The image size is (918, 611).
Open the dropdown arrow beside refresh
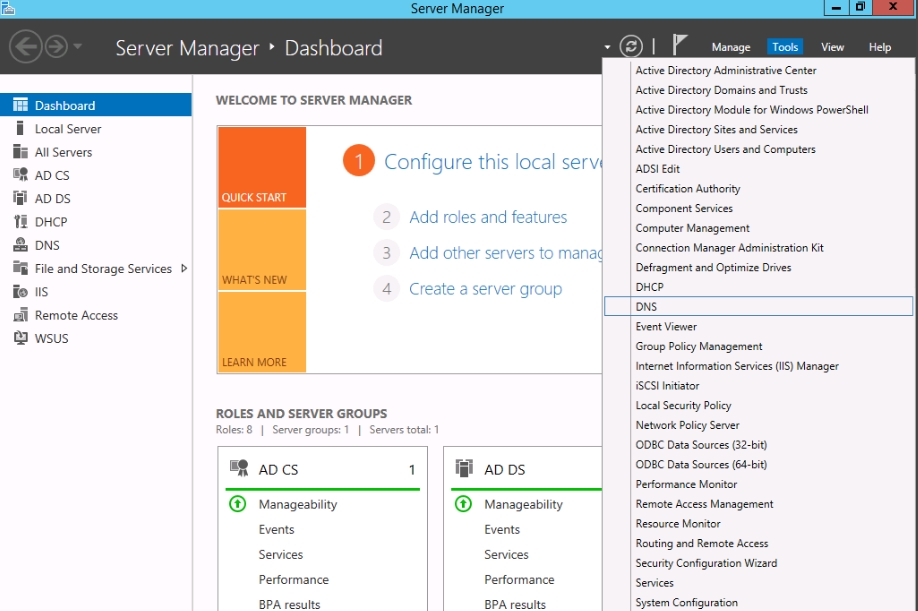tap(607, 47)
